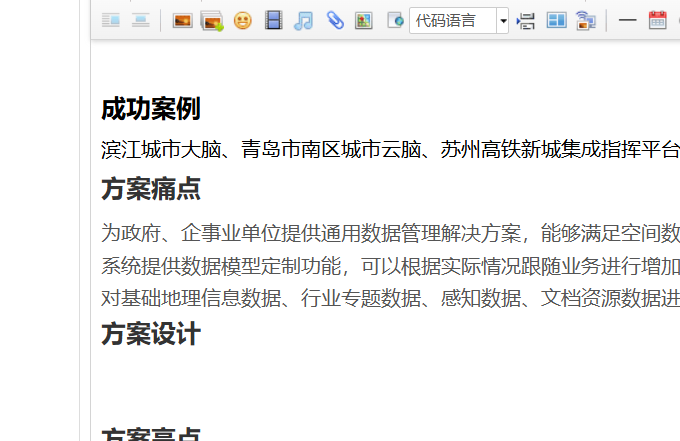Viewport: 680px width, 441px height.
Task: Place cursor in the 方案痛点 heading
Action: point(151,188)
